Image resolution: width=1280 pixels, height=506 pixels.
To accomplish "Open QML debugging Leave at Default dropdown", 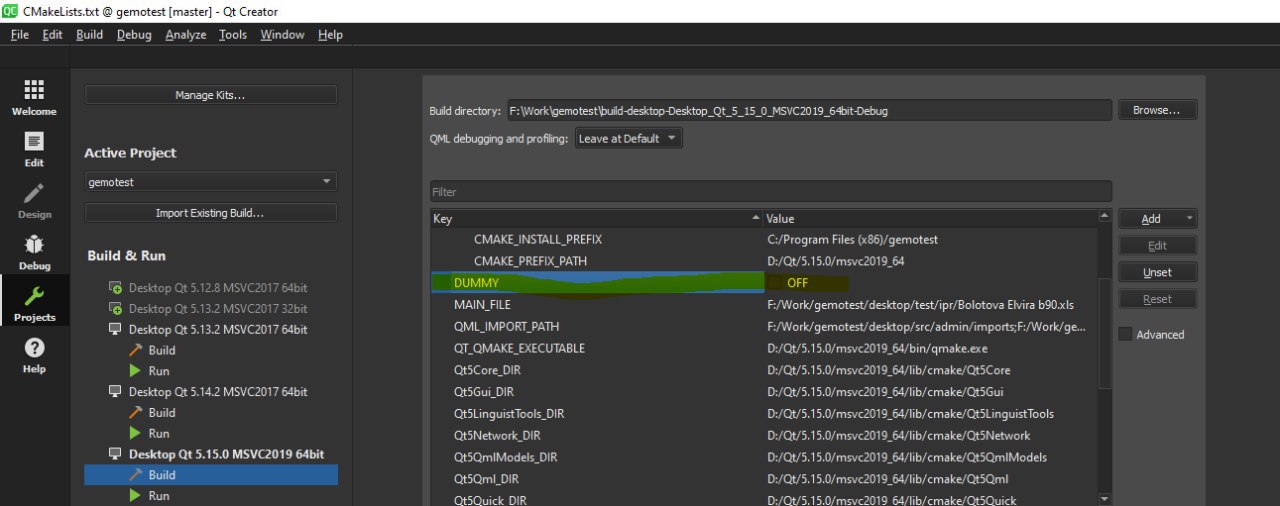I will (x=629, y=138).
